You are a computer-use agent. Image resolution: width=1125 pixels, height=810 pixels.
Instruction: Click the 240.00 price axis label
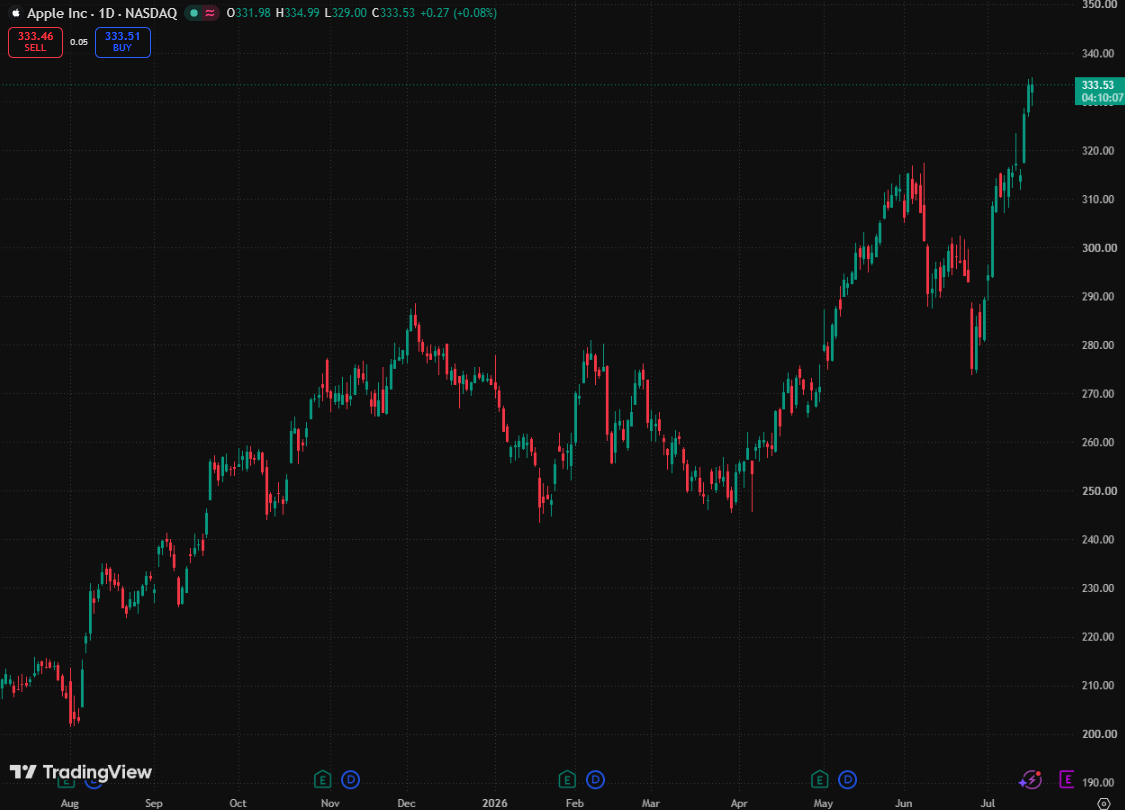point(1098,540)
